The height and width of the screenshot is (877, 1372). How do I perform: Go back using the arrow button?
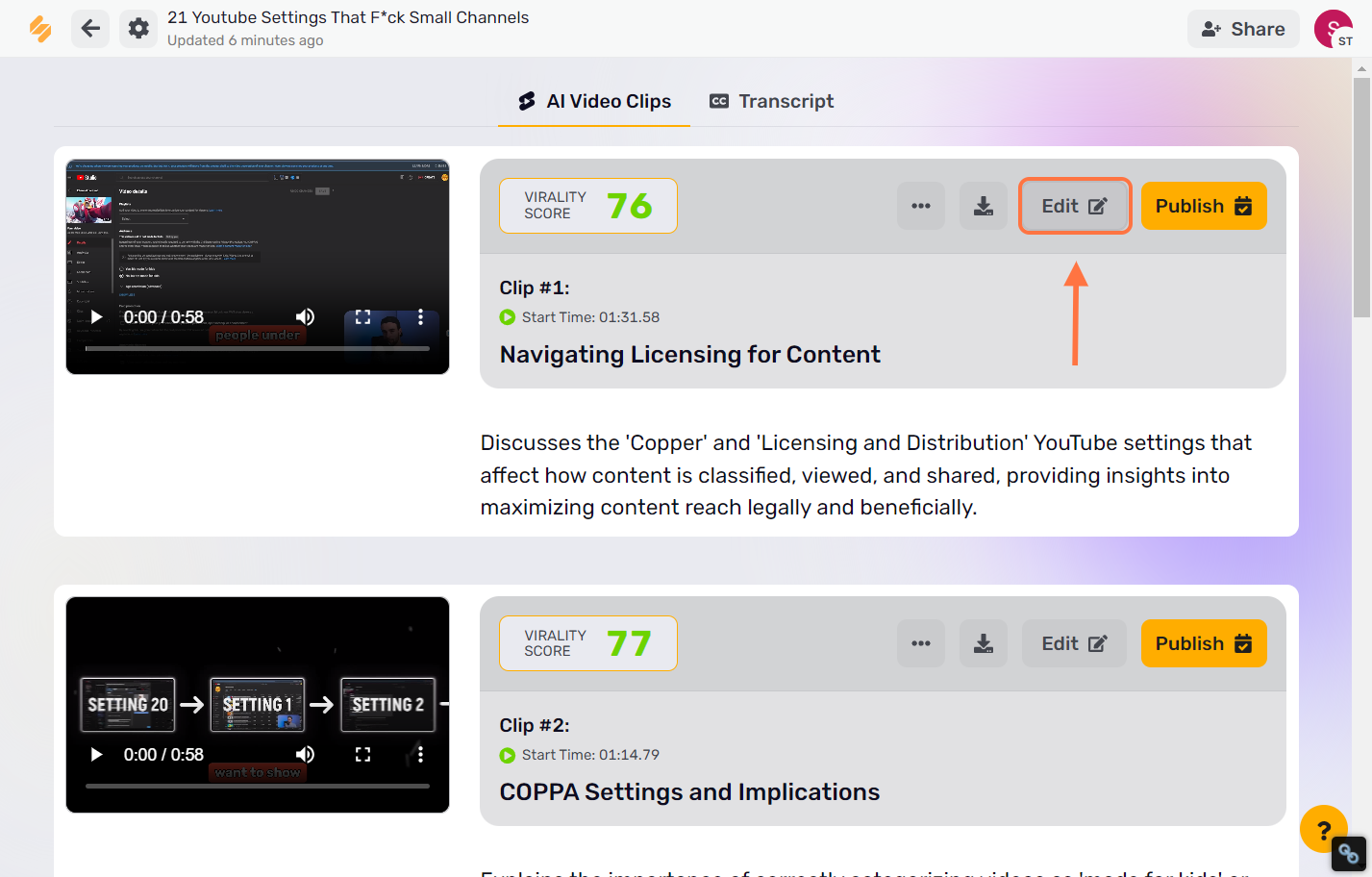[90, 29]
